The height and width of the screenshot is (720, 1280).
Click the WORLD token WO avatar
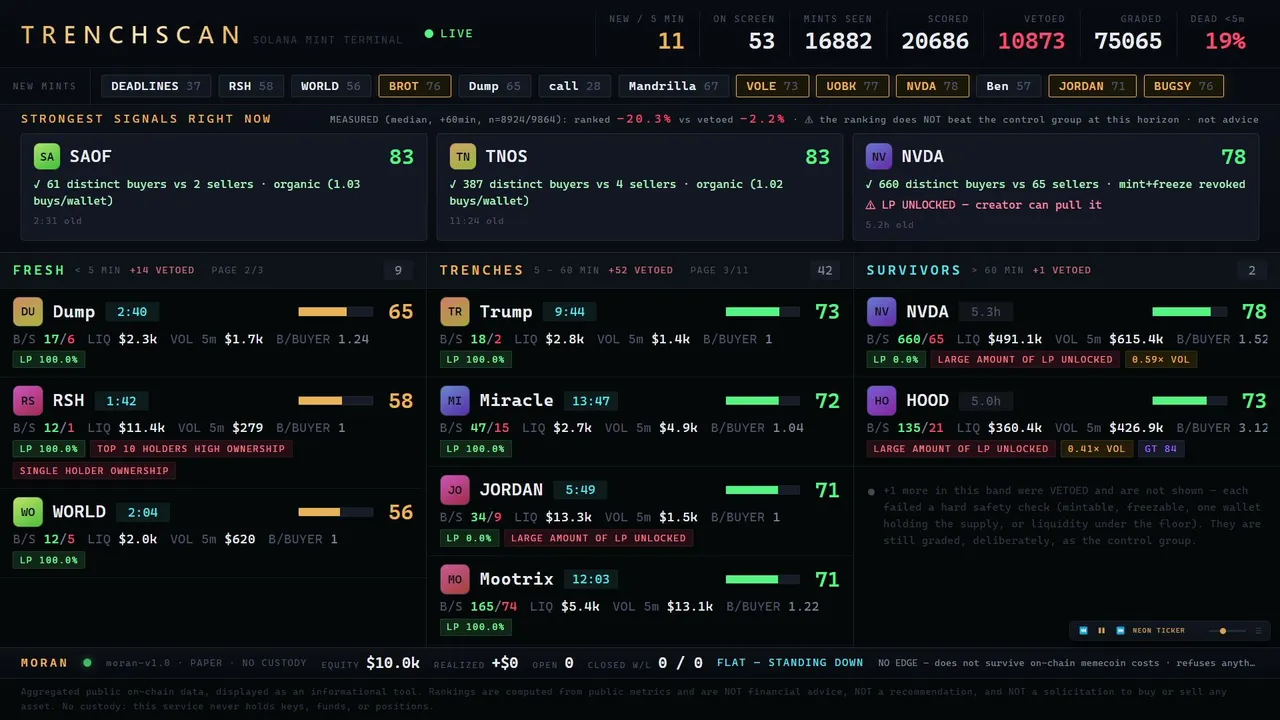[x=28, y=512]
